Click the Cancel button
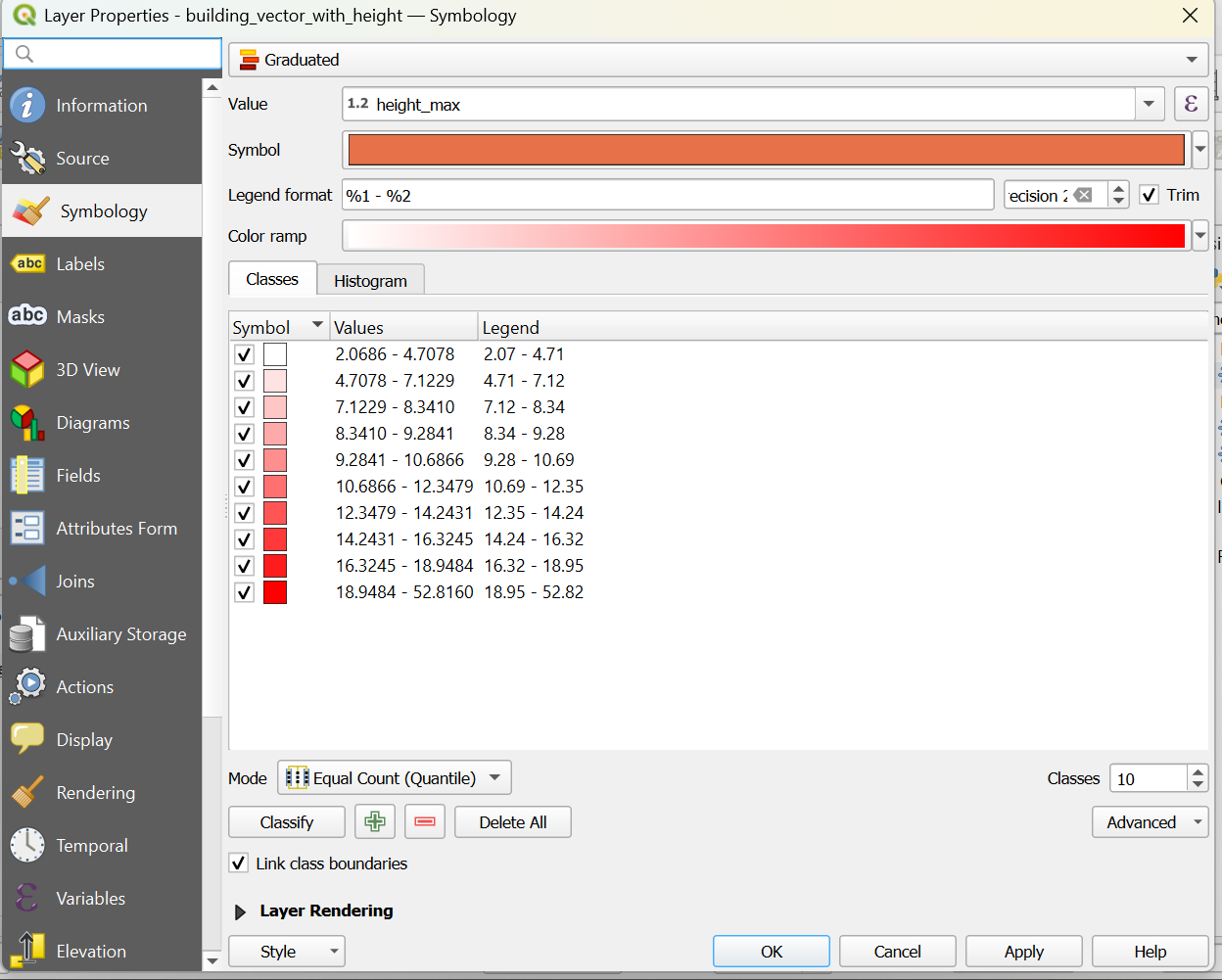The height and width of the screenshot is (980, 1222). pyautogui.click(x=898, y=952)
